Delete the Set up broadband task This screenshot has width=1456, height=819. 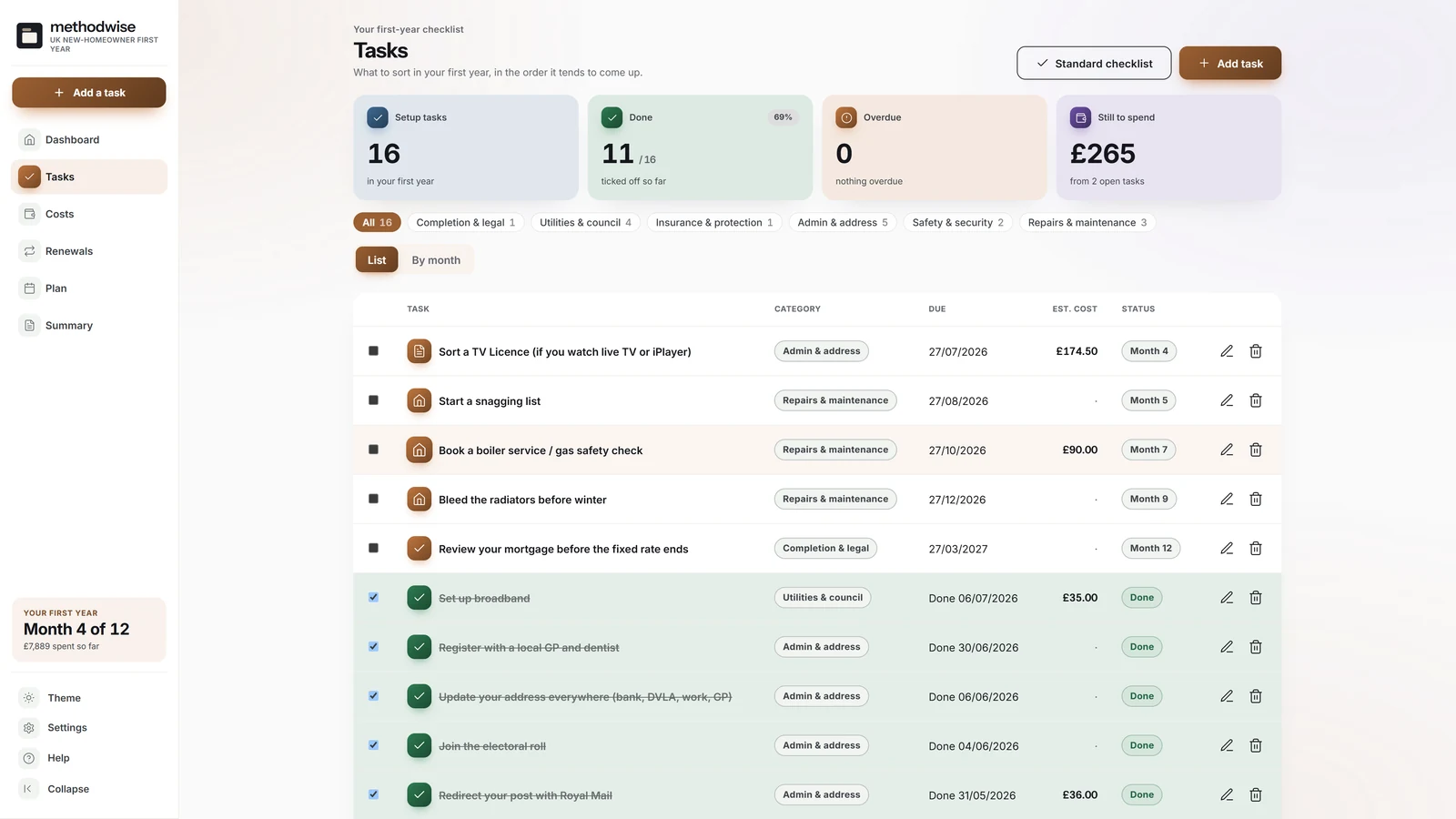pyautogui.click(x=1256, y=598)
